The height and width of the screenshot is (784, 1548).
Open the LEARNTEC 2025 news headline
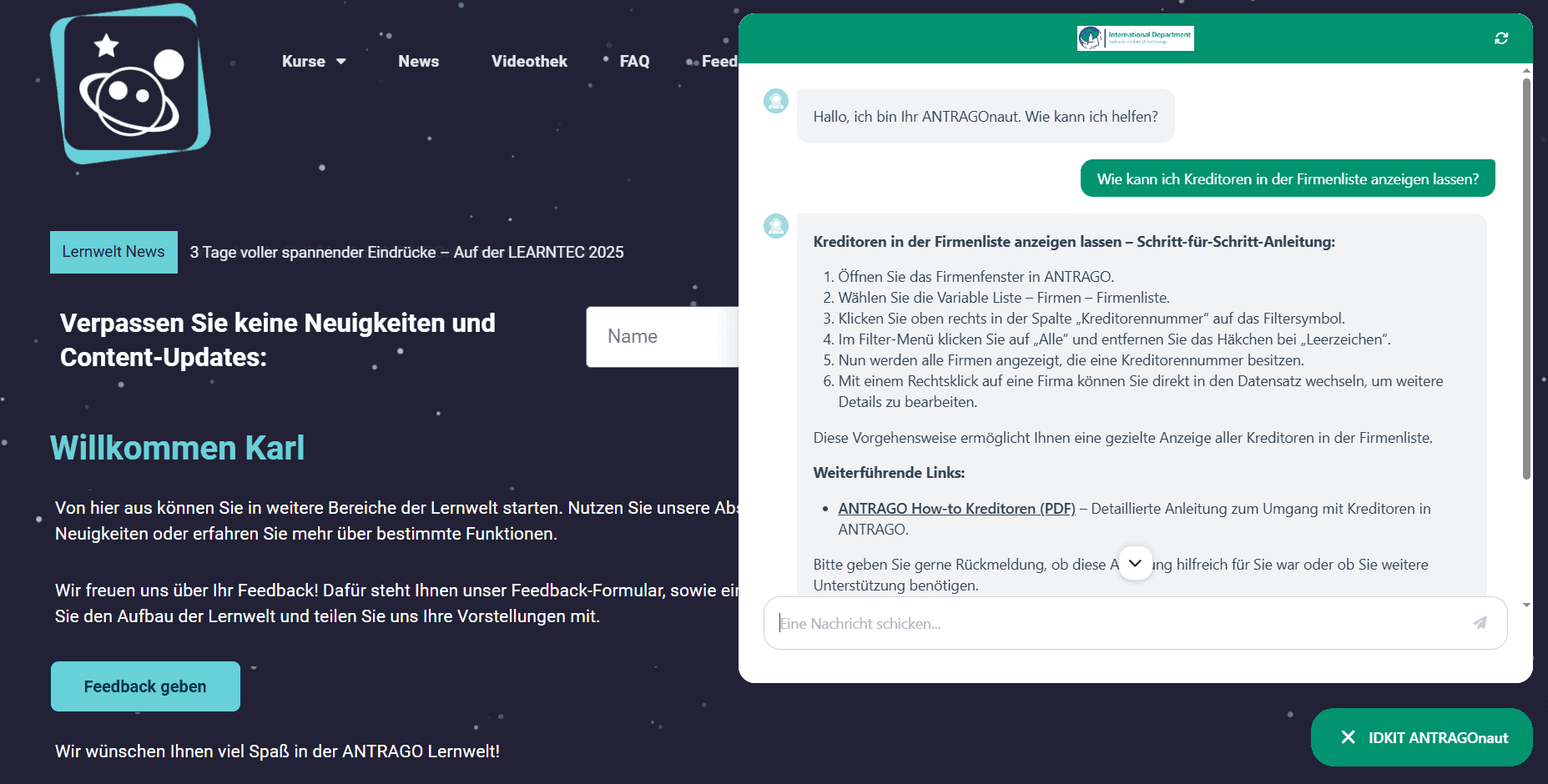pyautogui.click(x=406, y=252)
